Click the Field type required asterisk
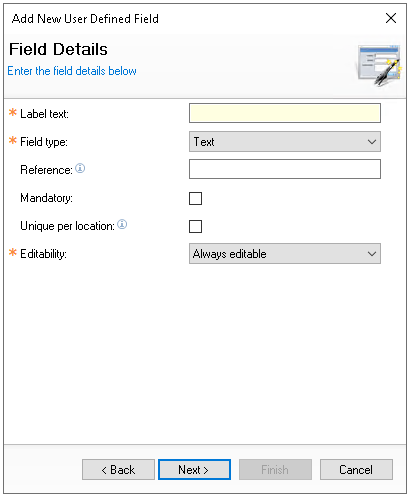This screenshot has width=408, height=497. pos(13,140)
